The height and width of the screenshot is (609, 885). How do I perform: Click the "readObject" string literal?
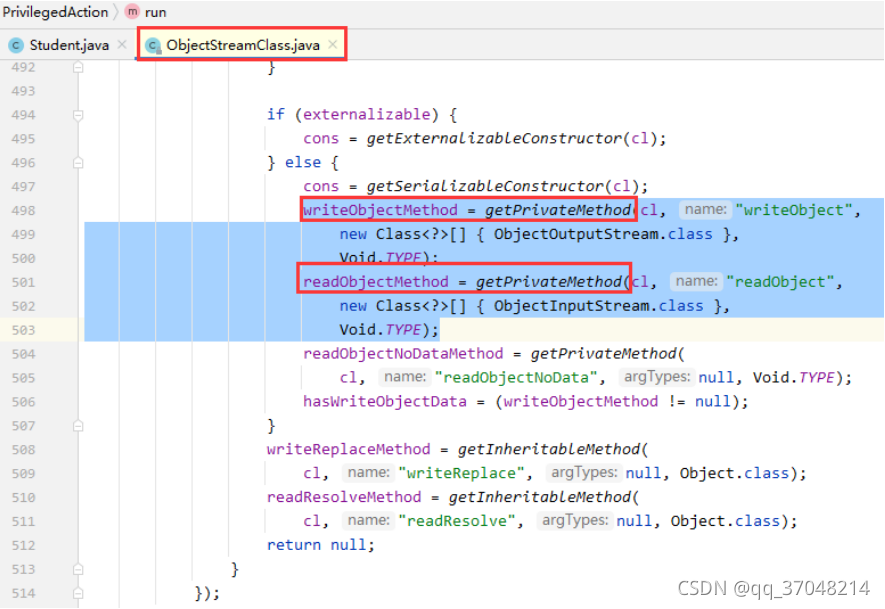pyautogui.click(x=779, y=282)
